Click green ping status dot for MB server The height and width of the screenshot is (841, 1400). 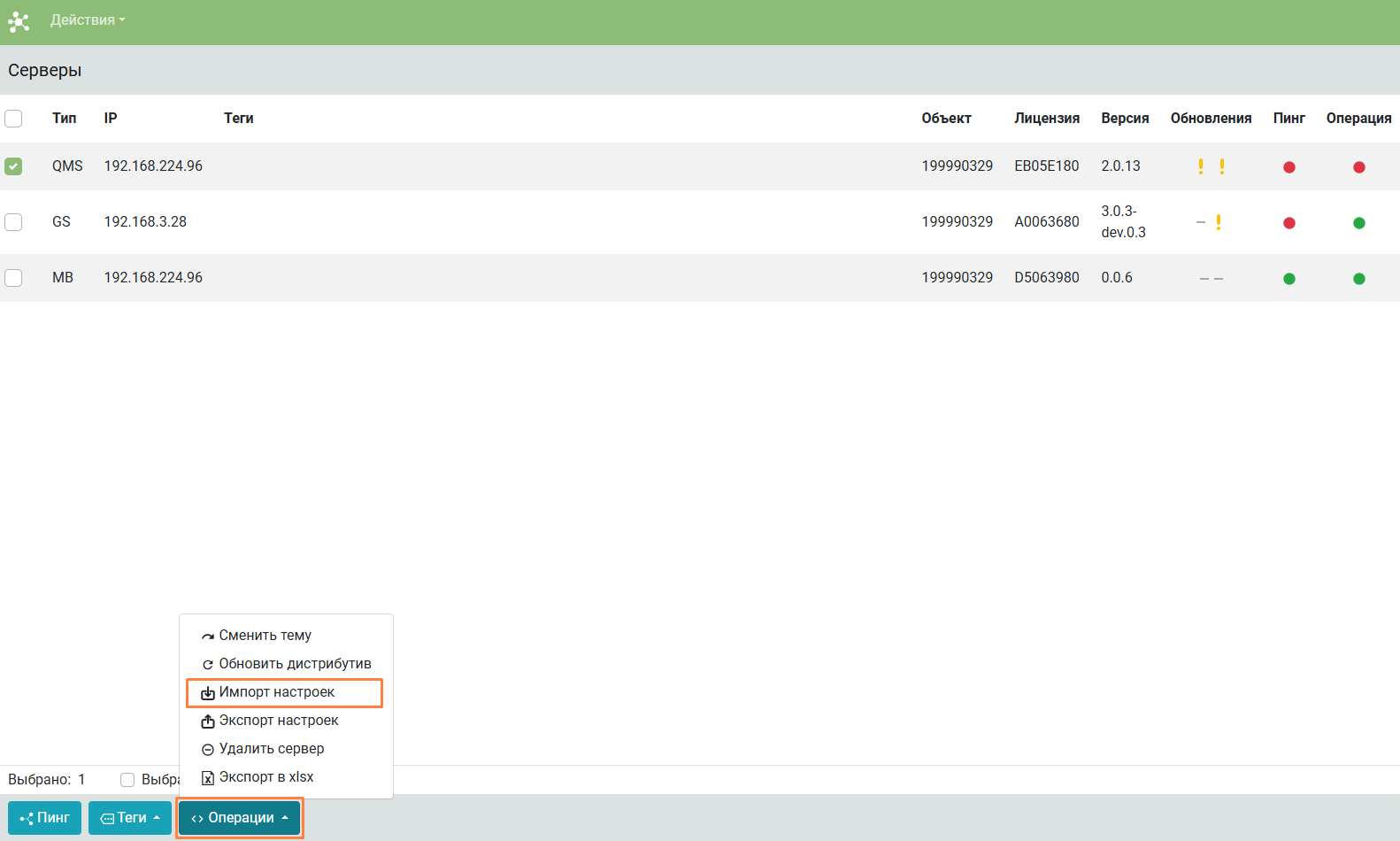1288,279
